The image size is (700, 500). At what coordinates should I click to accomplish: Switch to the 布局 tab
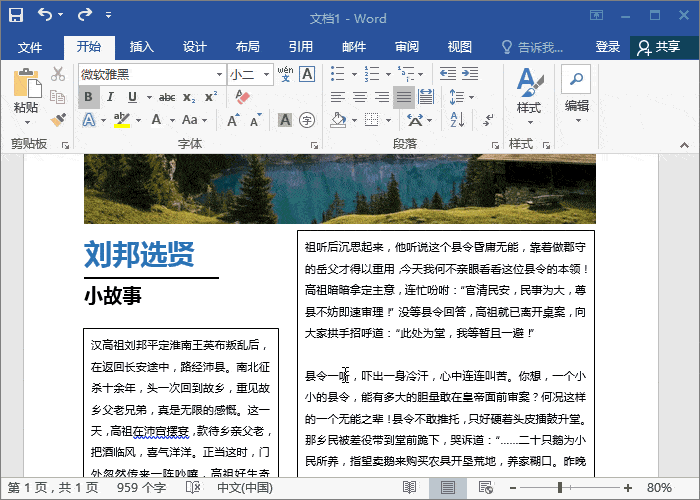248,47
